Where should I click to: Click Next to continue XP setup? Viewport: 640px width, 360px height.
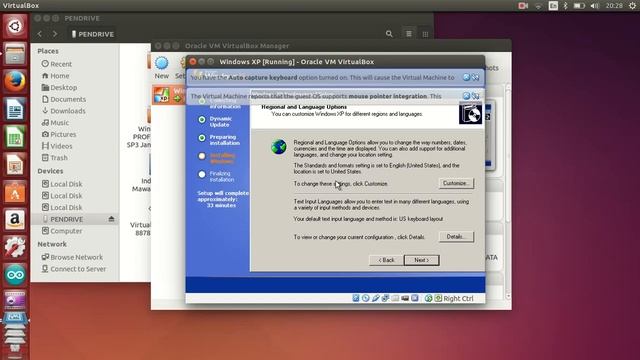422,260
